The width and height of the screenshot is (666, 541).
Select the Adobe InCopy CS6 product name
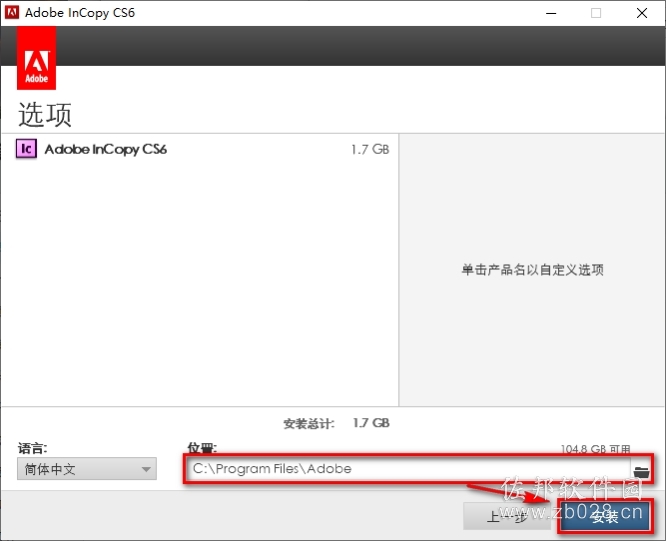coord(105,149)
